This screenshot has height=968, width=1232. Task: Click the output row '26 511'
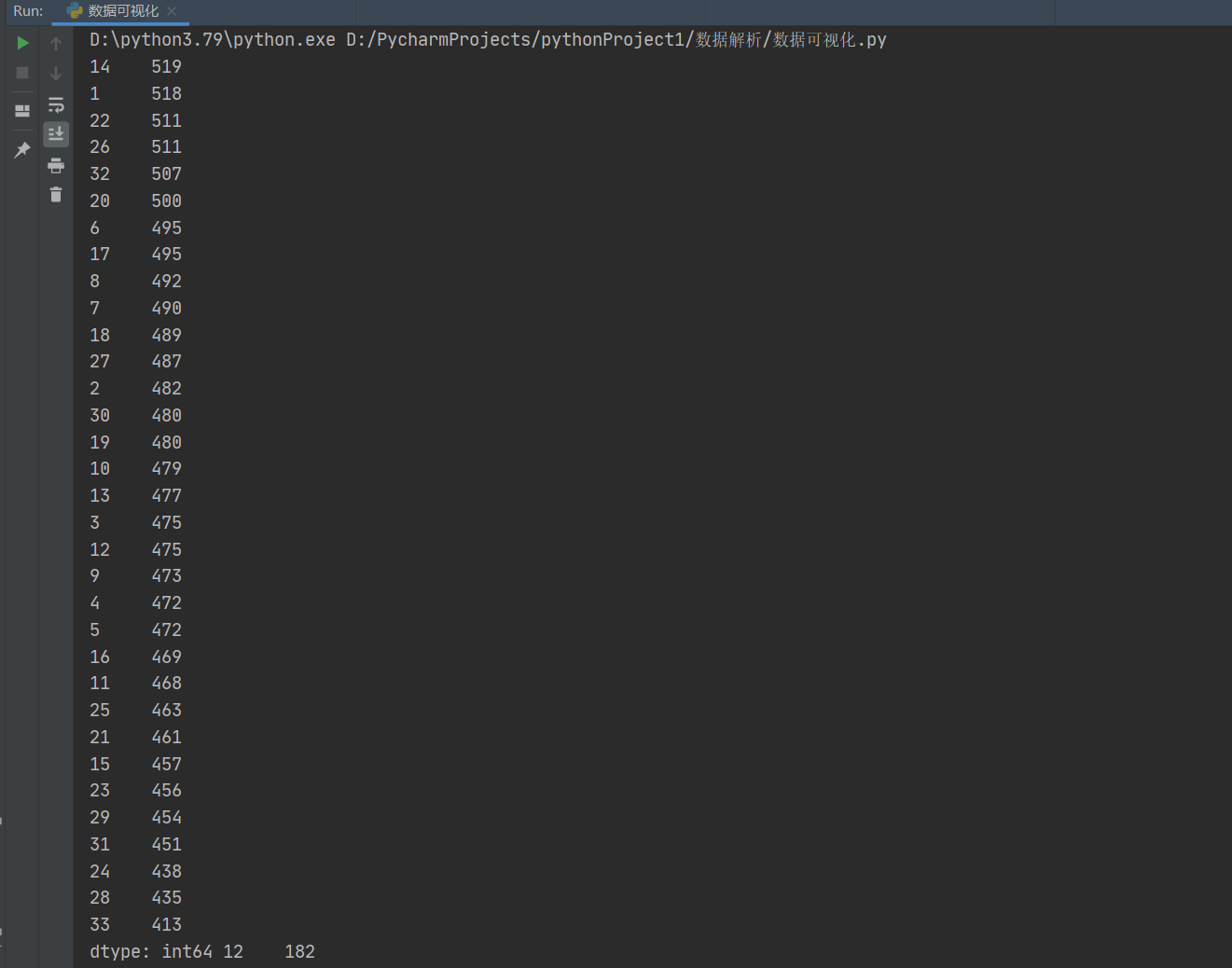(136, 147)
